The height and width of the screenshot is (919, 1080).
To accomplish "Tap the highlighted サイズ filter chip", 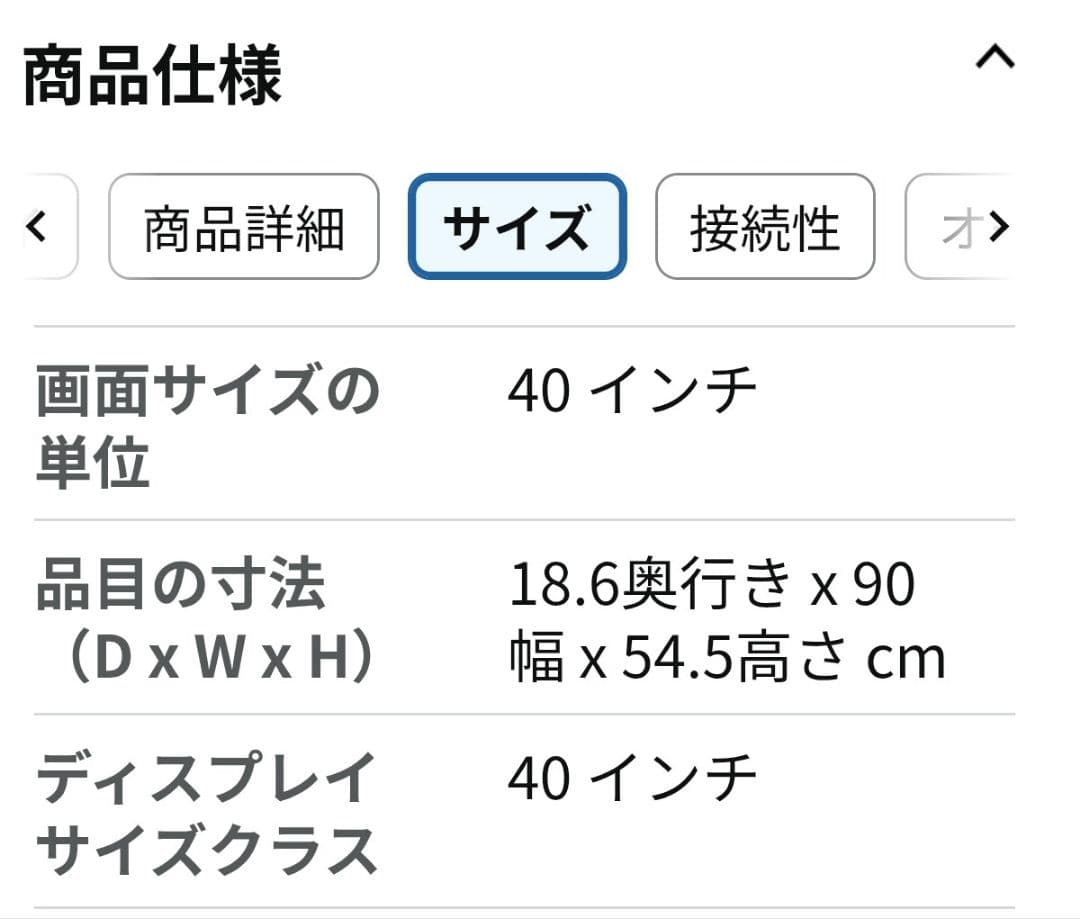I will (517, 228).
